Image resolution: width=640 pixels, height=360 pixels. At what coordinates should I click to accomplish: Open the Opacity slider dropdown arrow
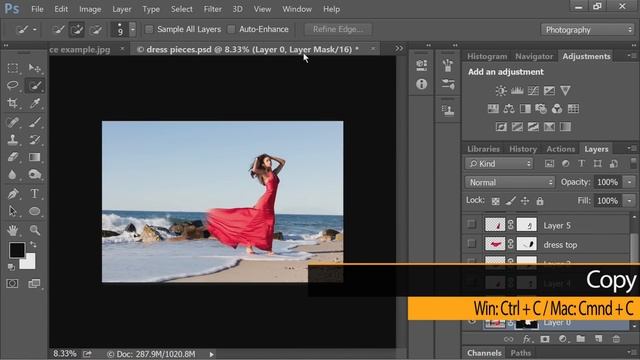pos(629,182)
